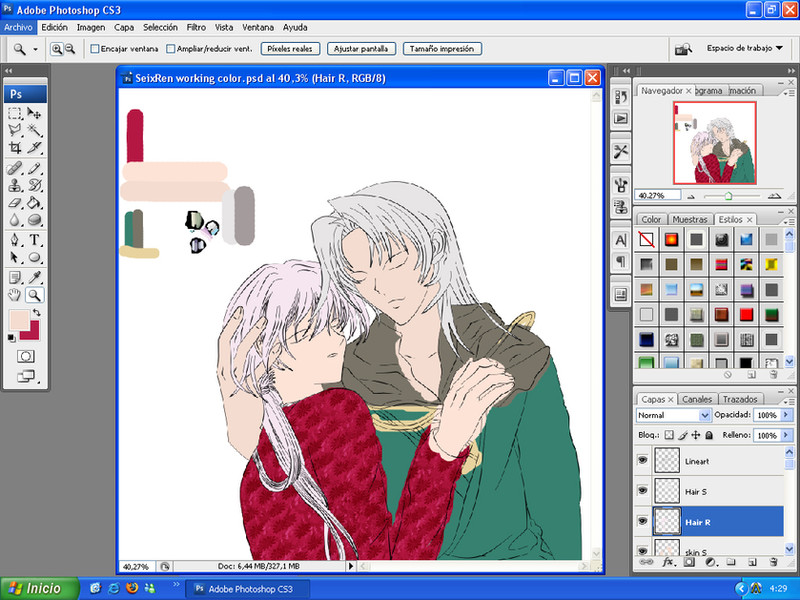
Task: Select the Paint Bucket tool
Action: tap(34, 203)
